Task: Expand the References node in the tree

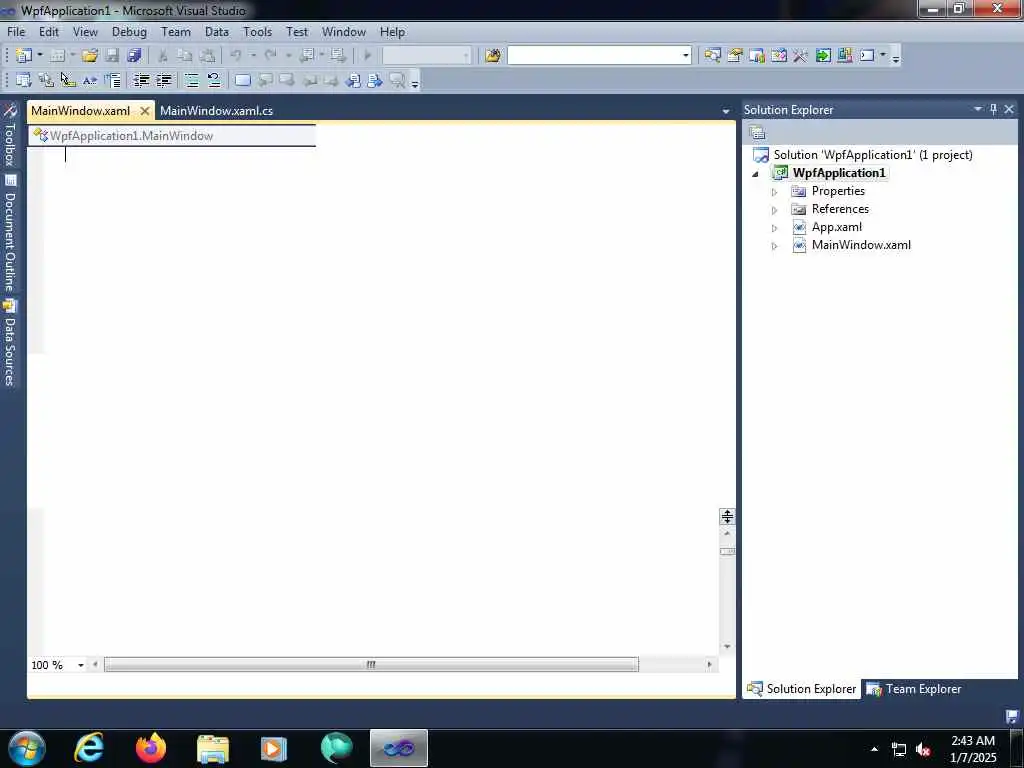Action: 775,210
